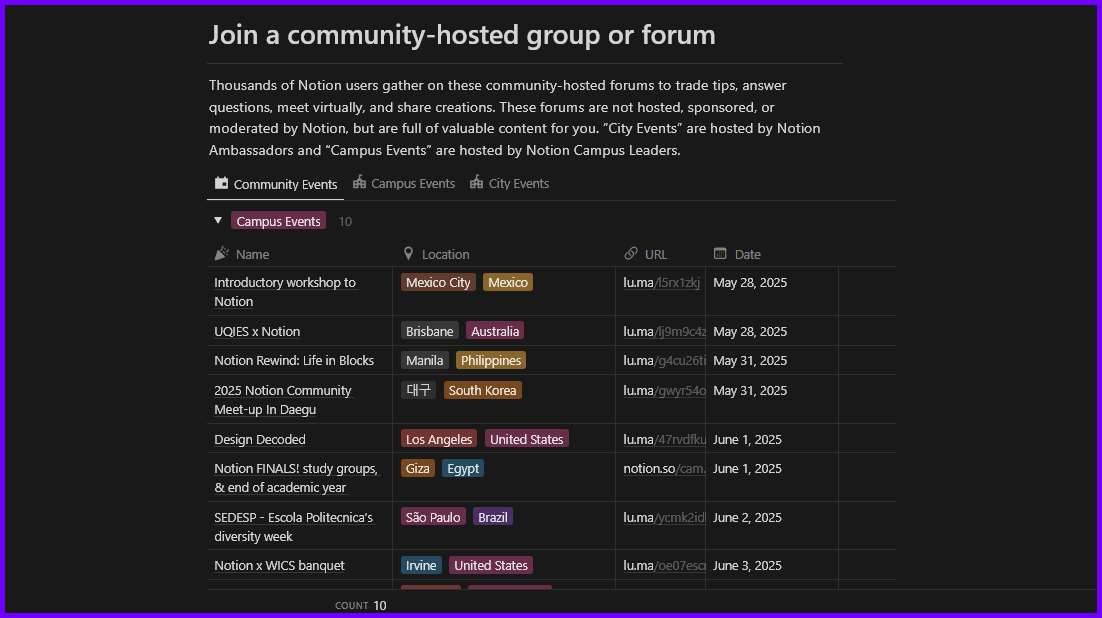Click the Campus Events tab building icon
1102x618 pixels.
click(360, 183)
